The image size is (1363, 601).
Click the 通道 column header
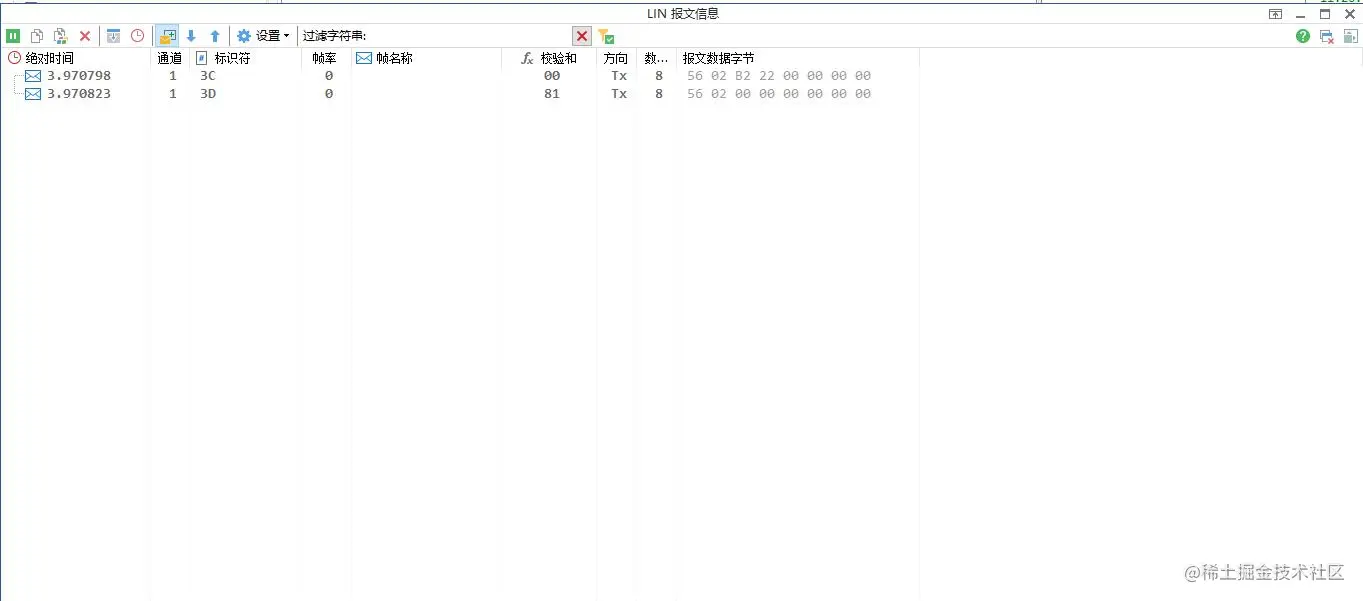[x=169, y=58]
